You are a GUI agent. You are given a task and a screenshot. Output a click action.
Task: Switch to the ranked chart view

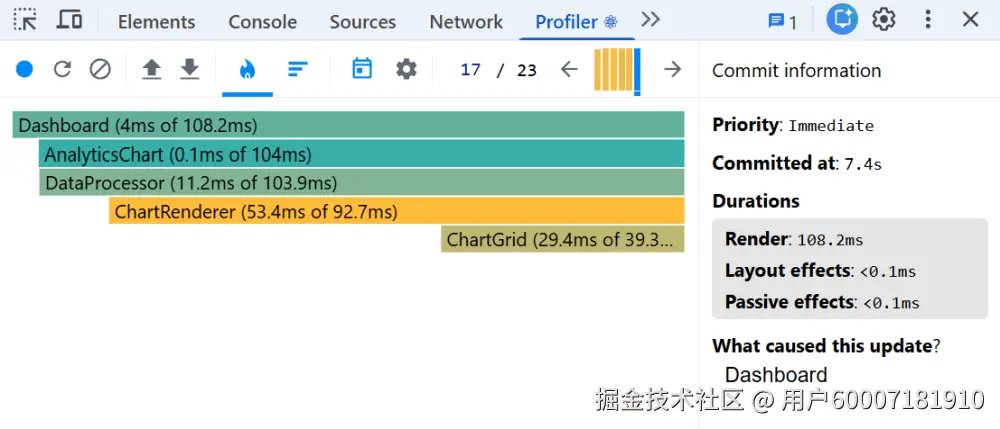click(297, 69)
